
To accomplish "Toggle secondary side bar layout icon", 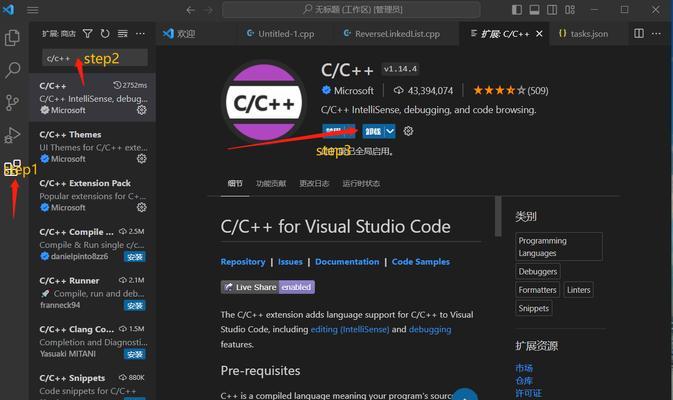I will click(552, 9).
